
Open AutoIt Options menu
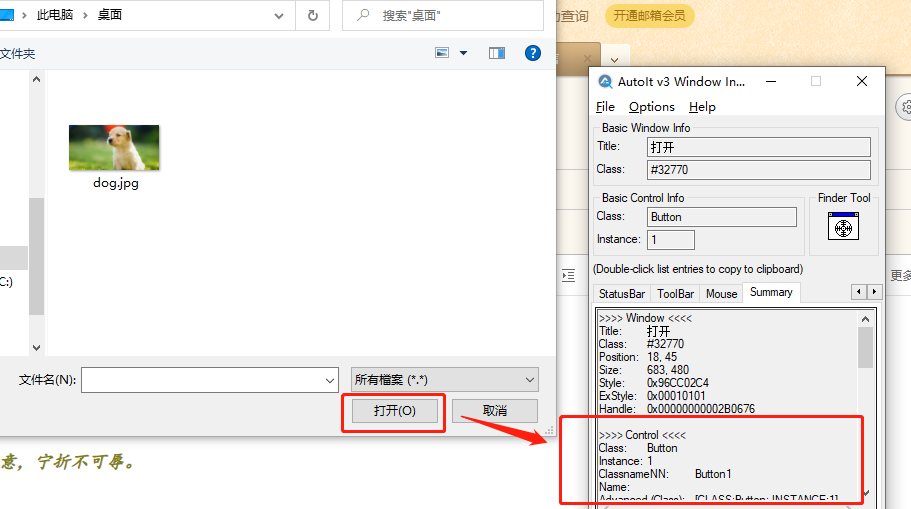[x=651, y=107]
